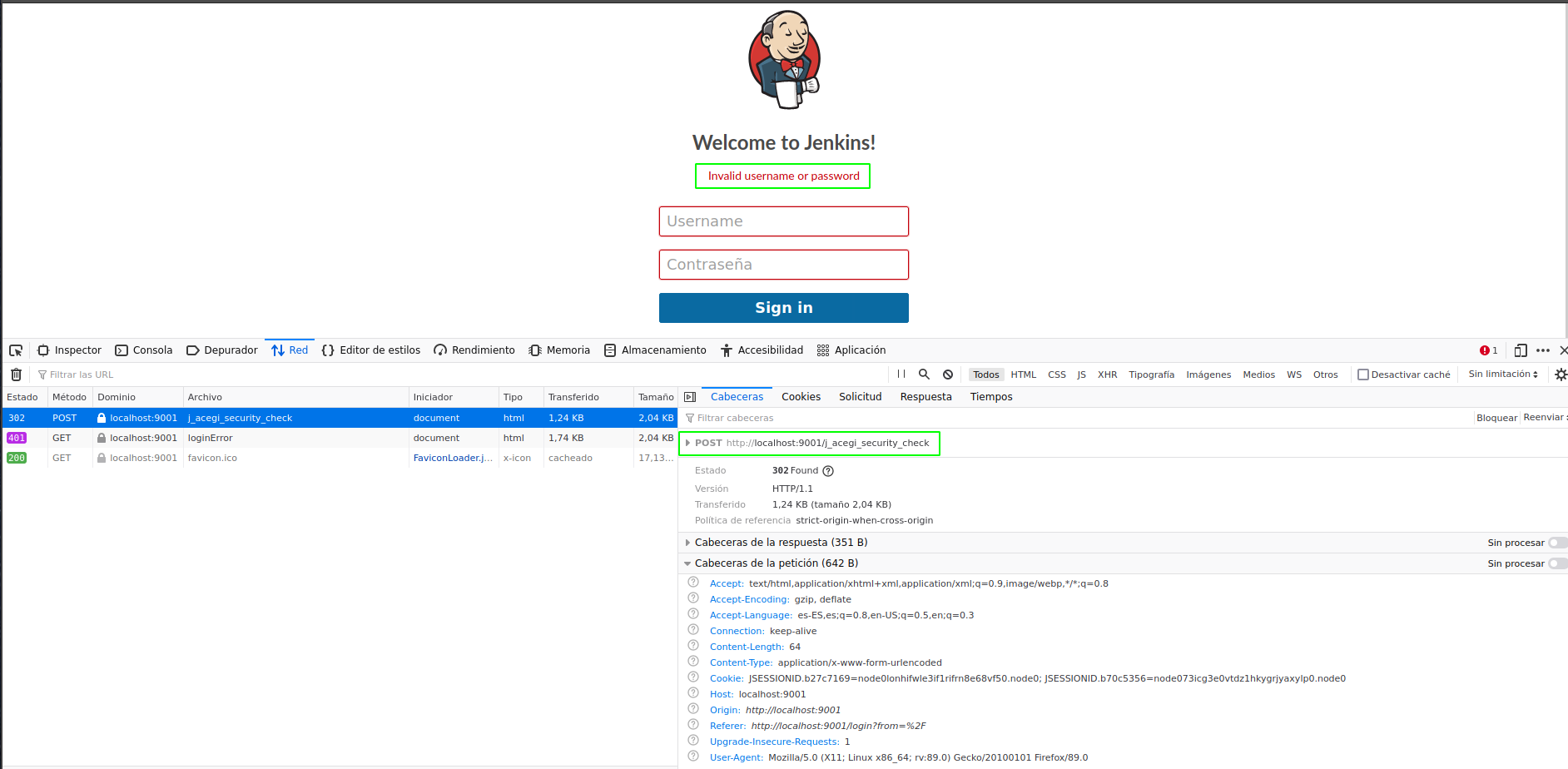Switch to Cookies details tab
The width and height of the screenshot is (1568, 769).
[801, 397]
